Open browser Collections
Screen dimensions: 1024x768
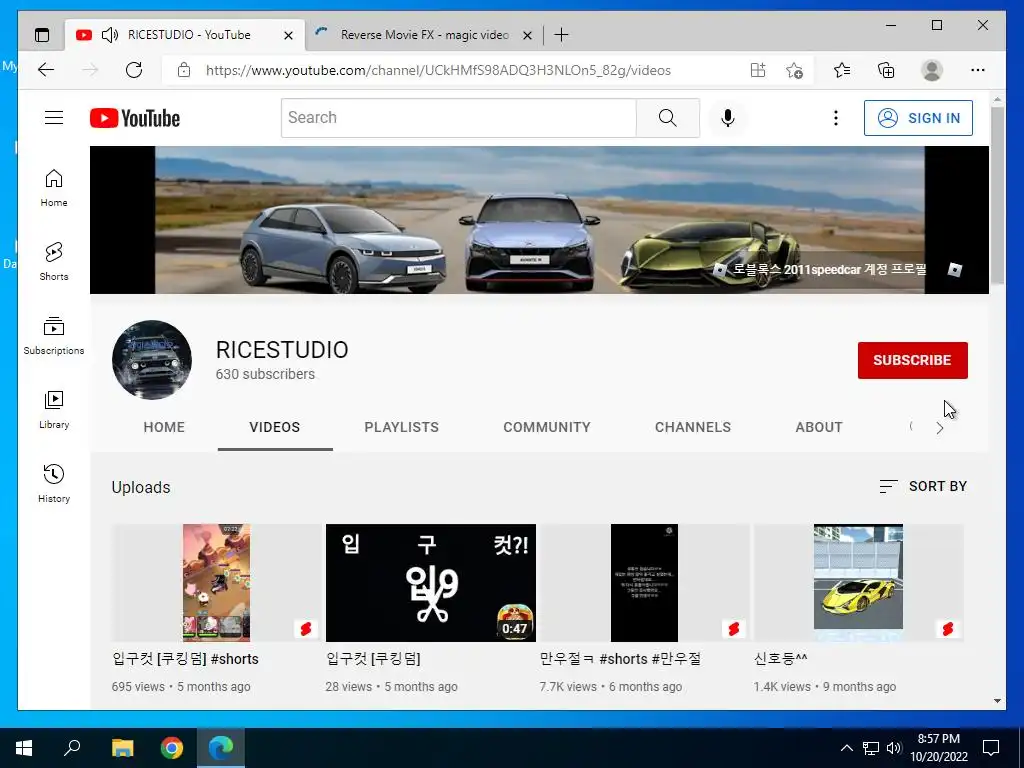point(886,70)
